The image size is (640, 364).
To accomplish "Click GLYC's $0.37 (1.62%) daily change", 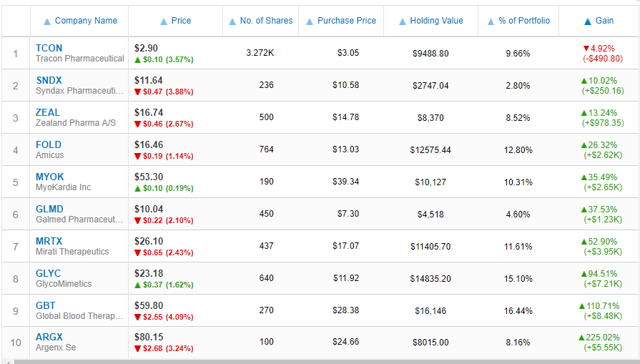I will click(x=164, y=285).
